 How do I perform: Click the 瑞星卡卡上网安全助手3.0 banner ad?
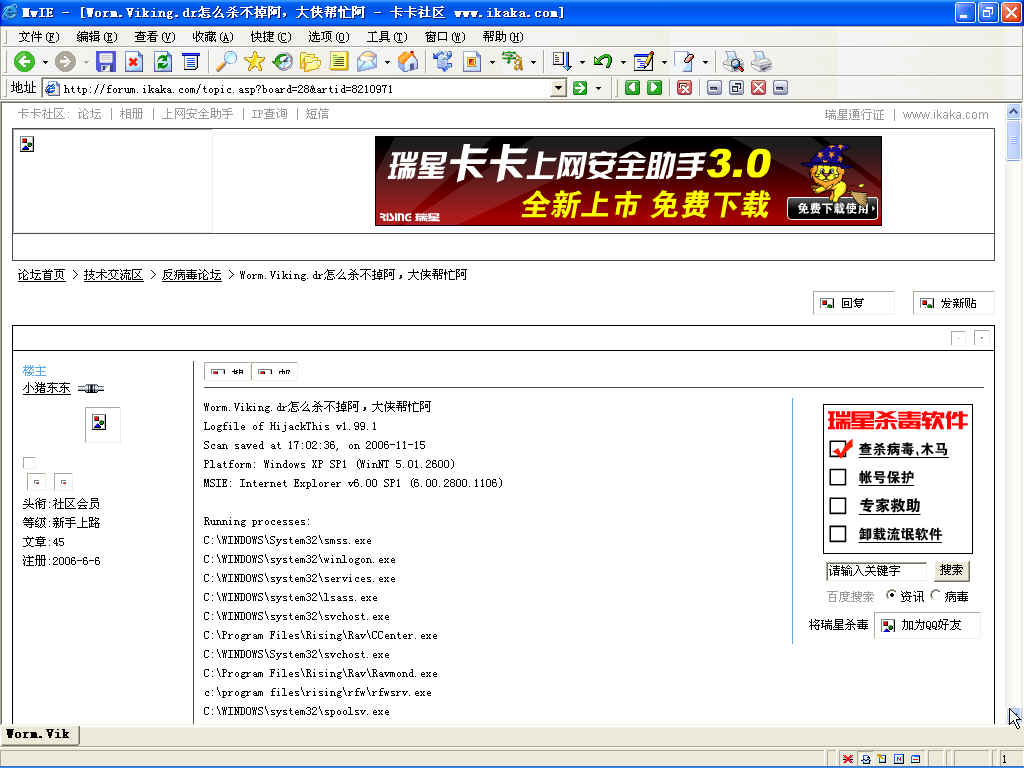[x=628, y=181]
